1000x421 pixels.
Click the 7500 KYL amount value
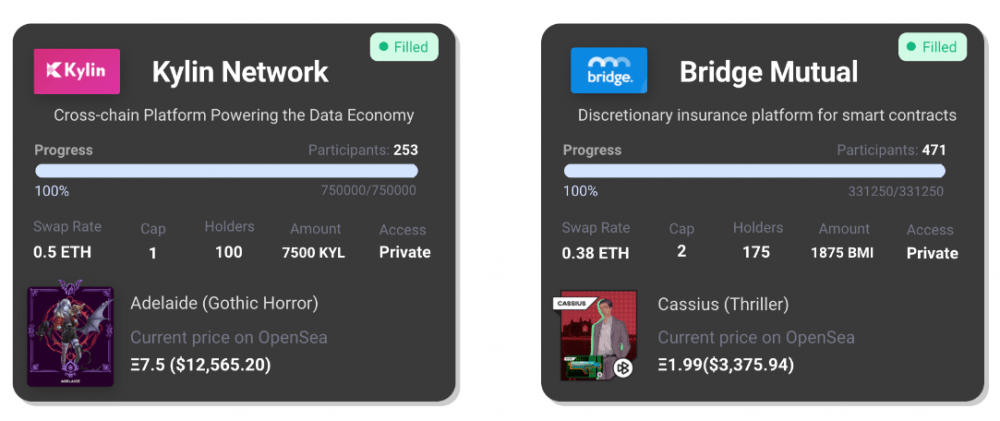313,253
